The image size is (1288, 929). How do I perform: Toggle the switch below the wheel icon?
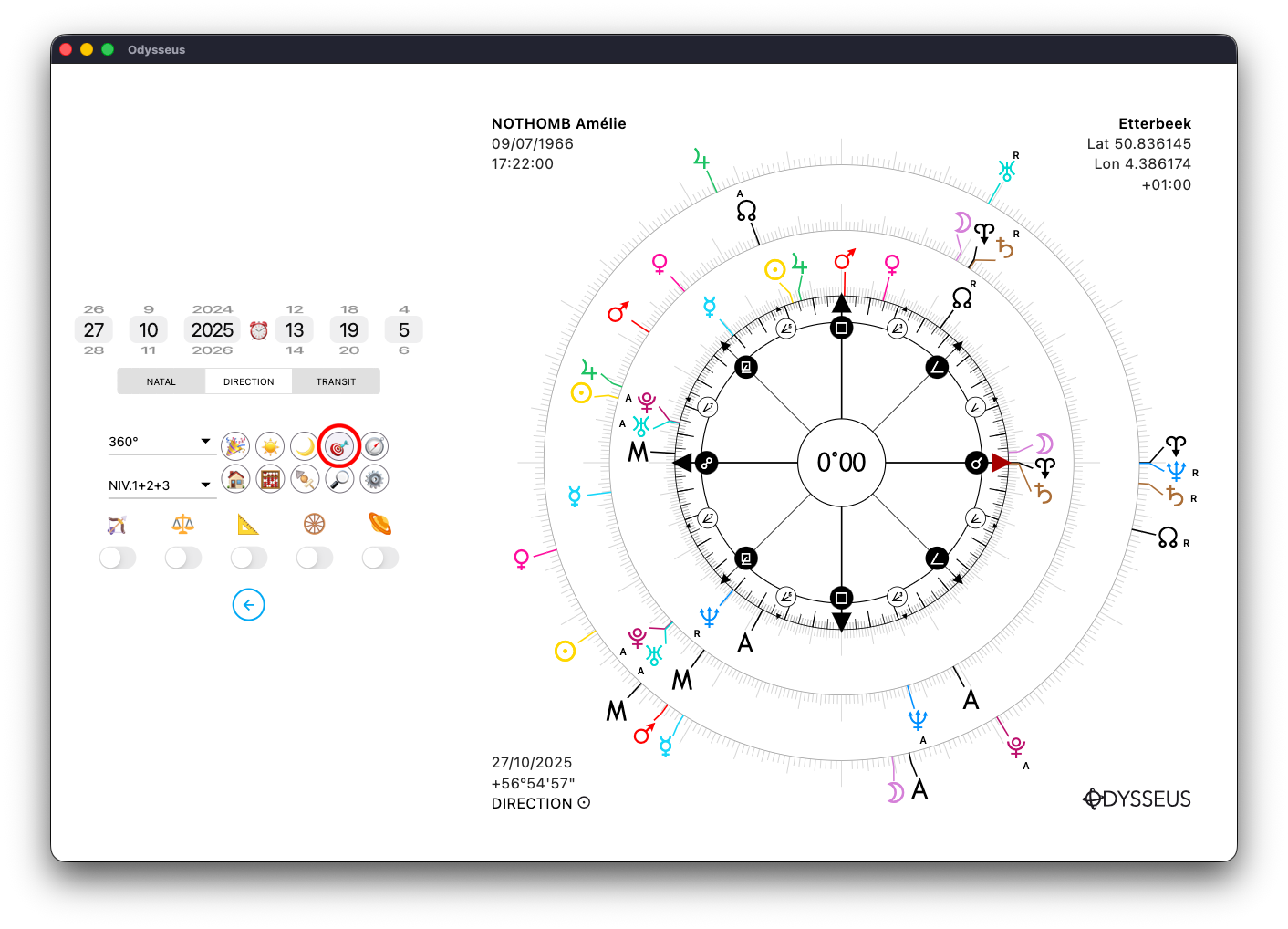(315, 558)
